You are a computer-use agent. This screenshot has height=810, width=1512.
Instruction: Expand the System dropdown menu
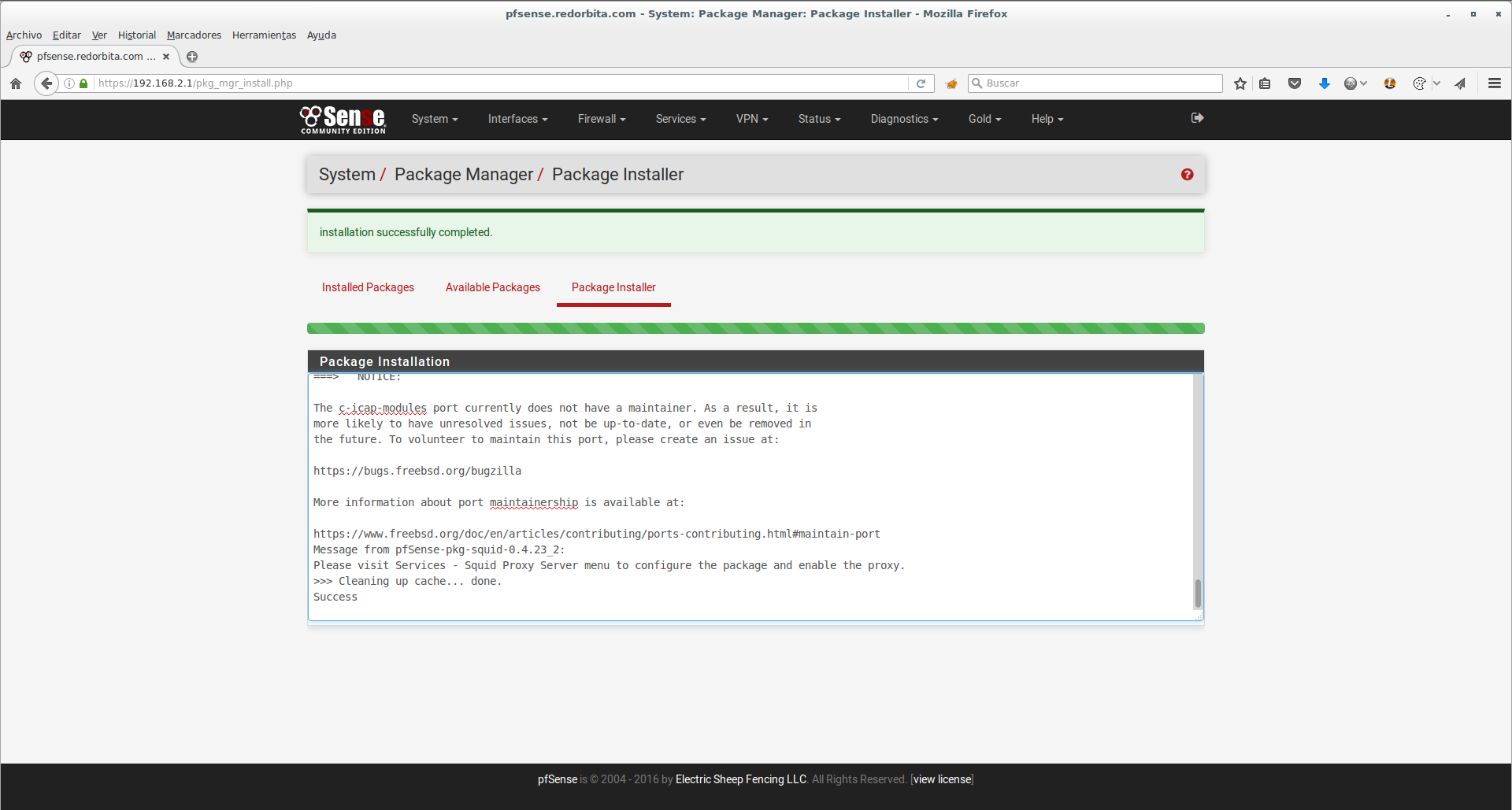tap(434, 119)
